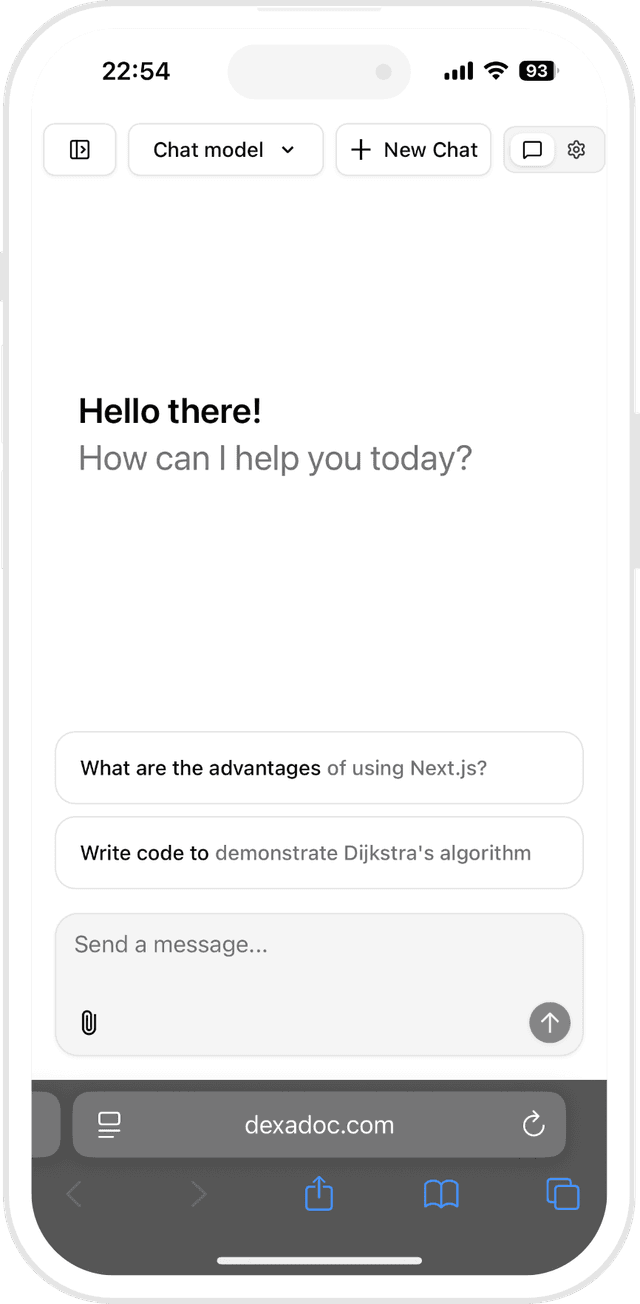Open the Safari share sheet

[x=319, y=1194]
